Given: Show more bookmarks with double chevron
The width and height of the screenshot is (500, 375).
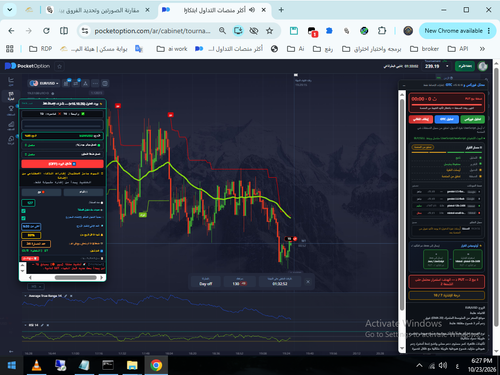Looking at the screenshot, I should click(x=482, y=49).
